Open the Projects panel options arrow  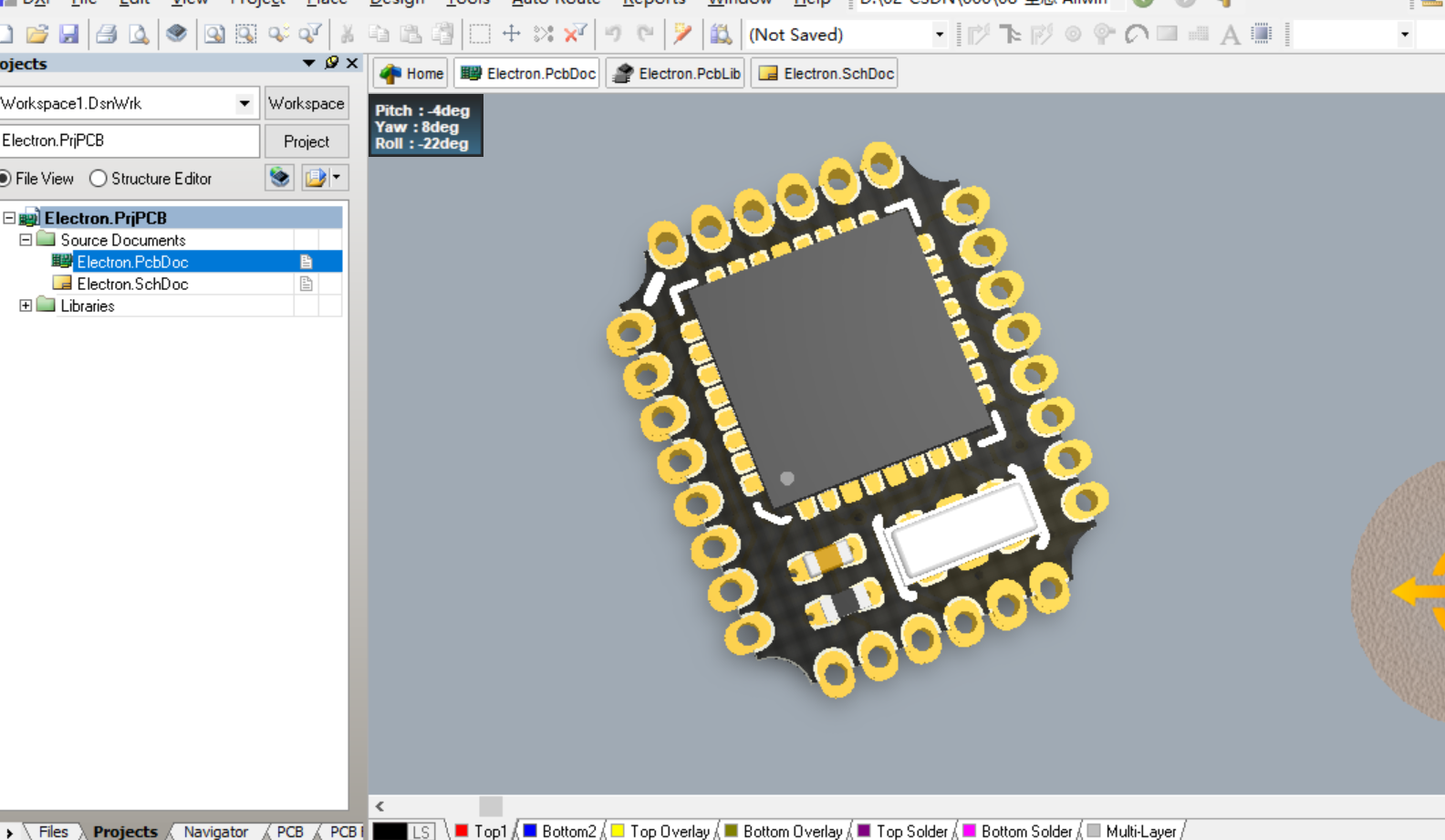(308, 63)
